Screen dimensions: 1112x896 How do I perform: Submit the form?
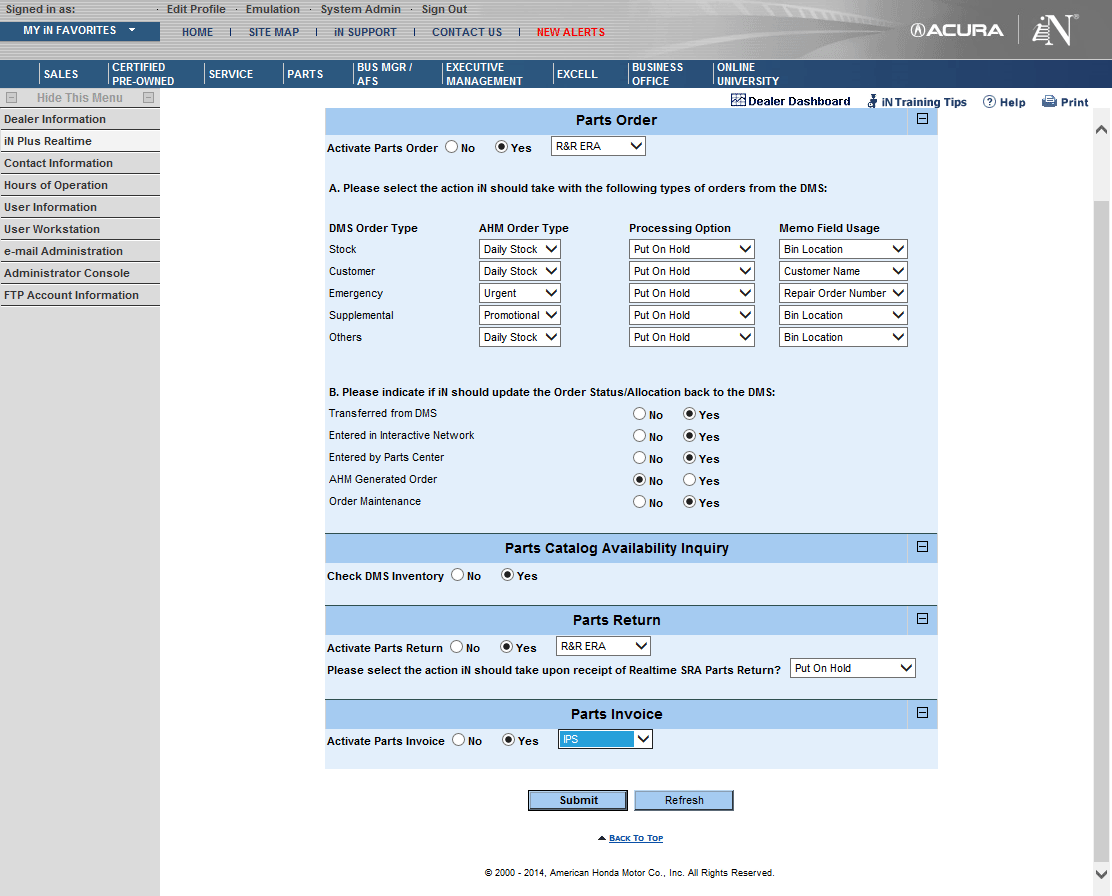[x=578, y=800]
